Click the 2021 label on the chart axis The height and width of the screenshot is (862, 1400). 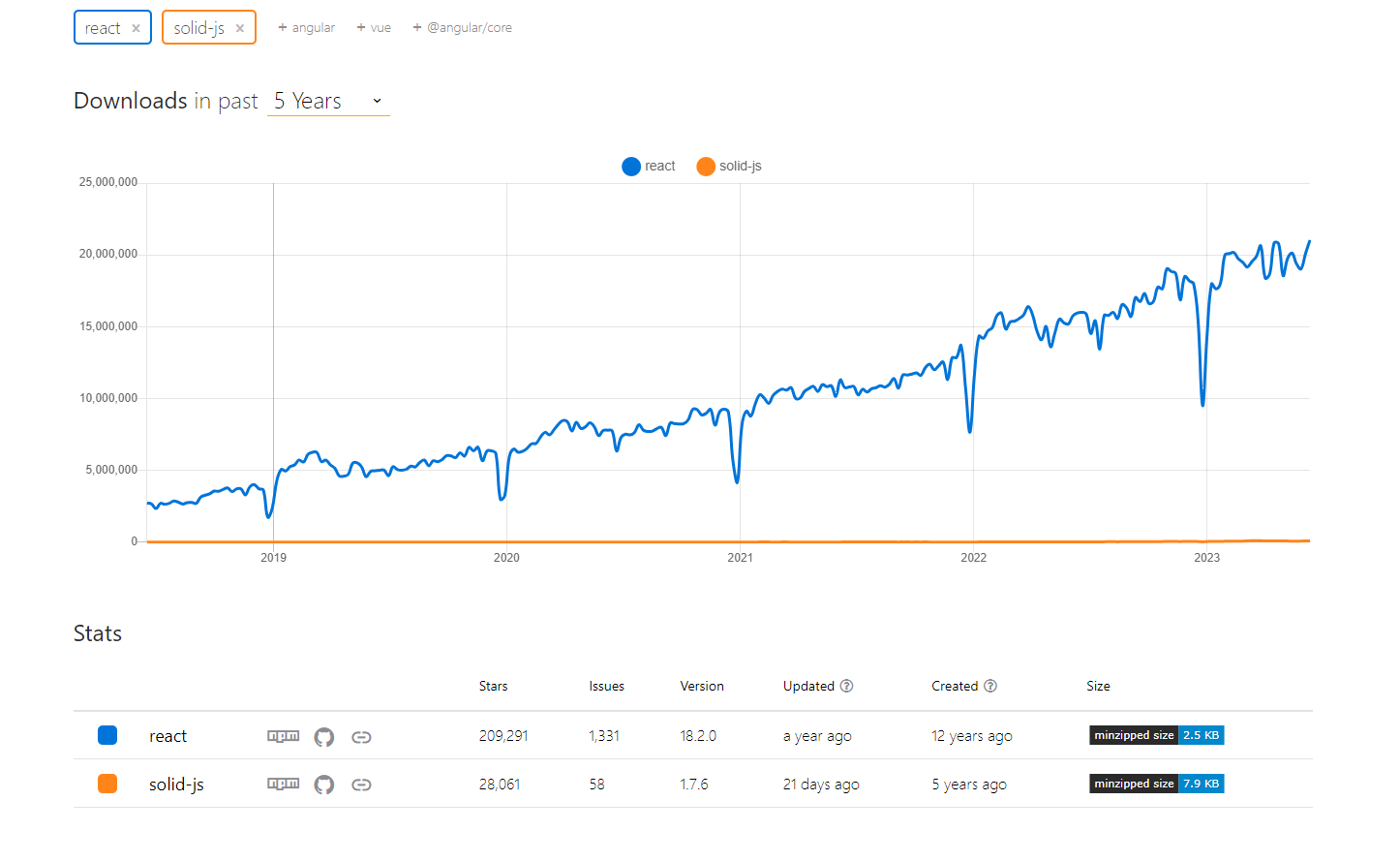pyautogui.click(x=740, y=558)
